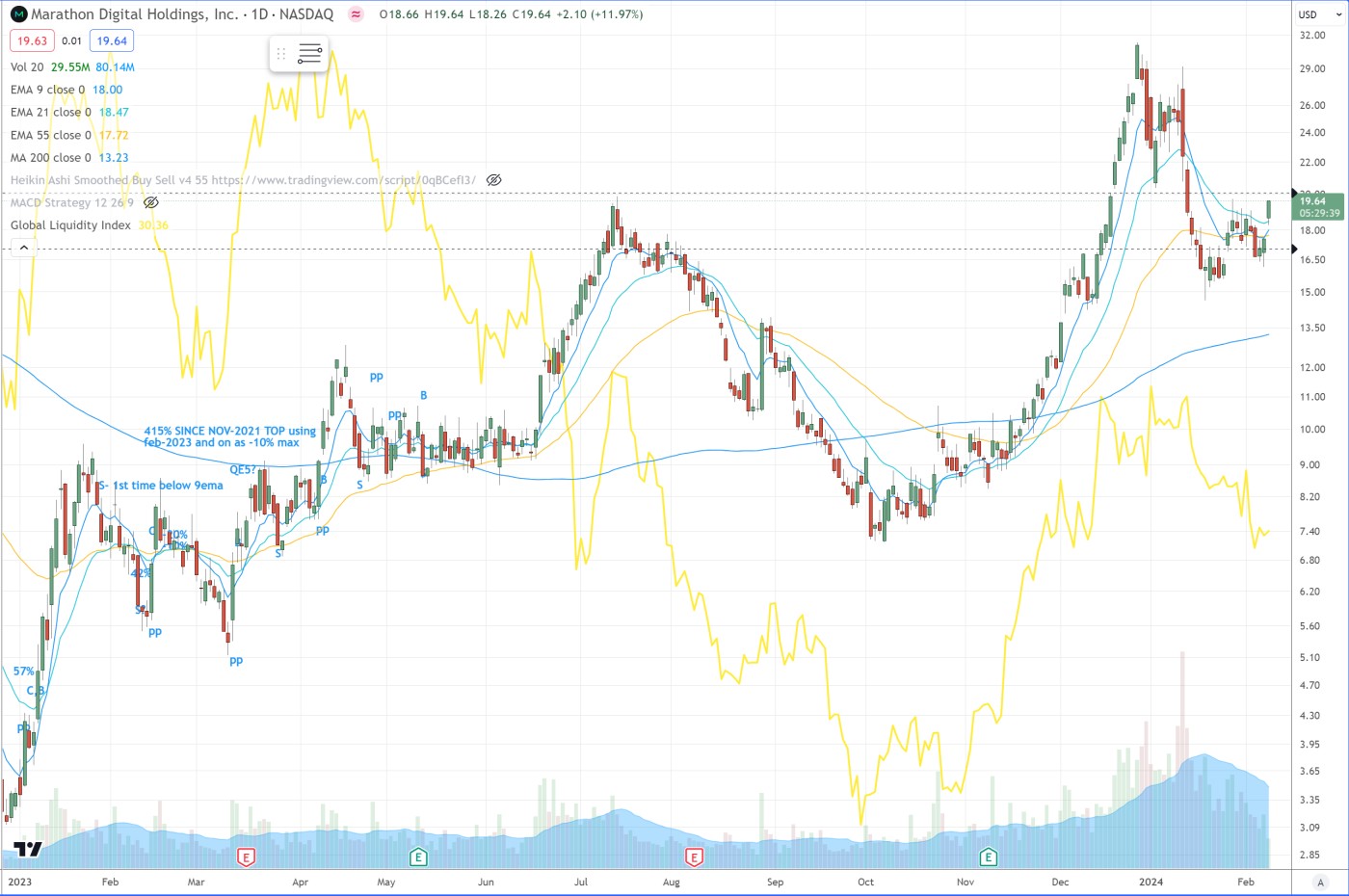
Task: Open the green earnings marker in May
Action: (x=418, y=856)
